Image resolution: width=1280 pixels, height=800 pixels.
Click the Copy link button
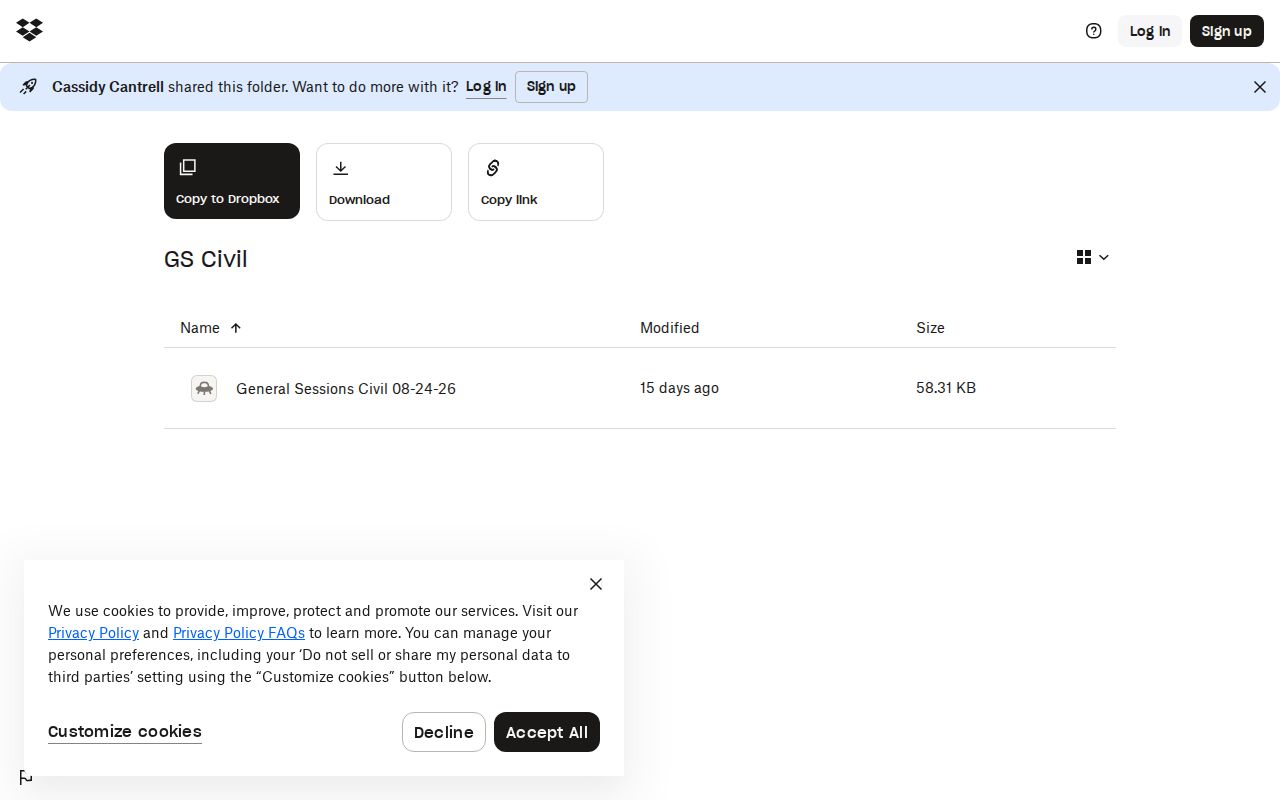click(536, 182)
